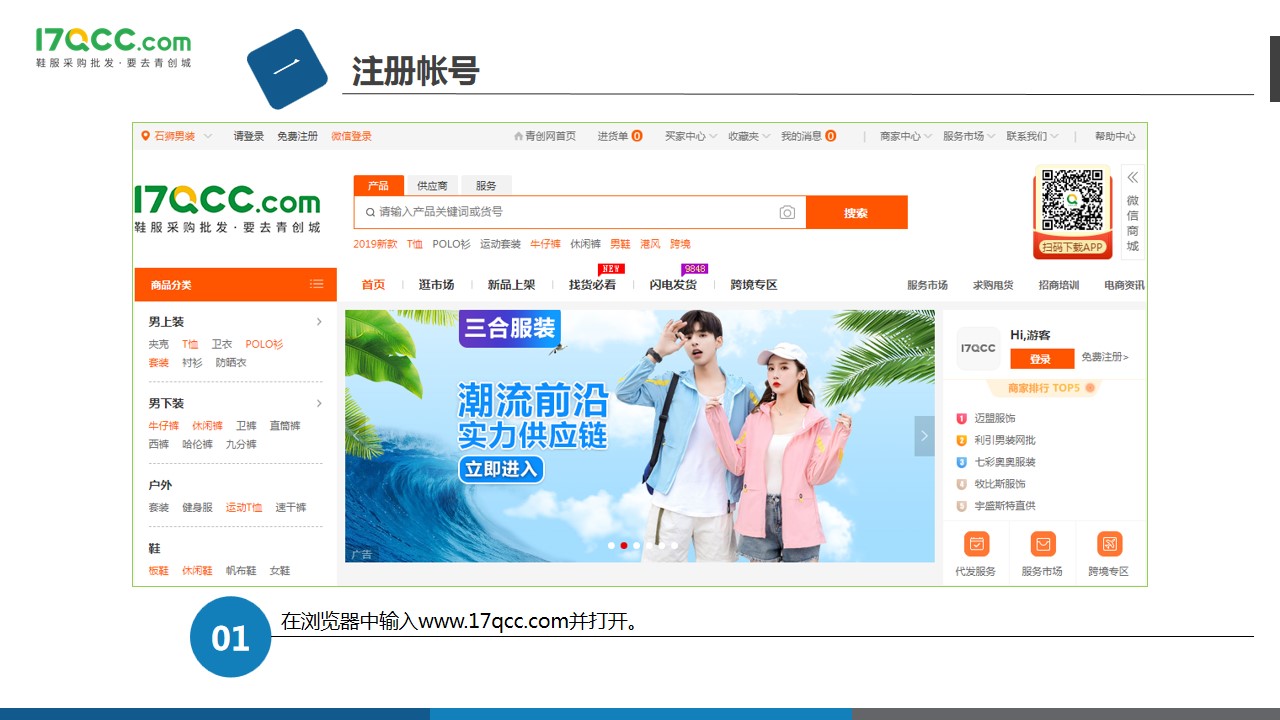Expand the 买家中心 dropdown

click(x=690, y=136)
